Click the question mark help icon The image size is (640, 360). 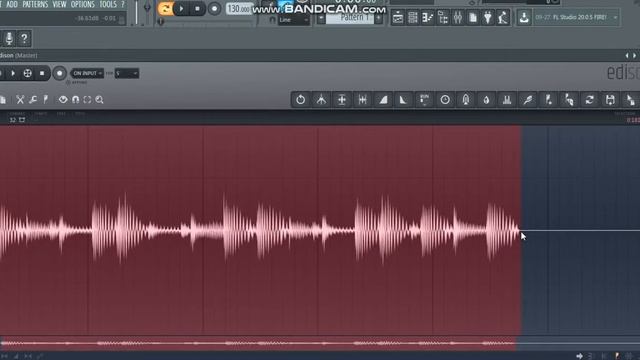click(24, 39)
